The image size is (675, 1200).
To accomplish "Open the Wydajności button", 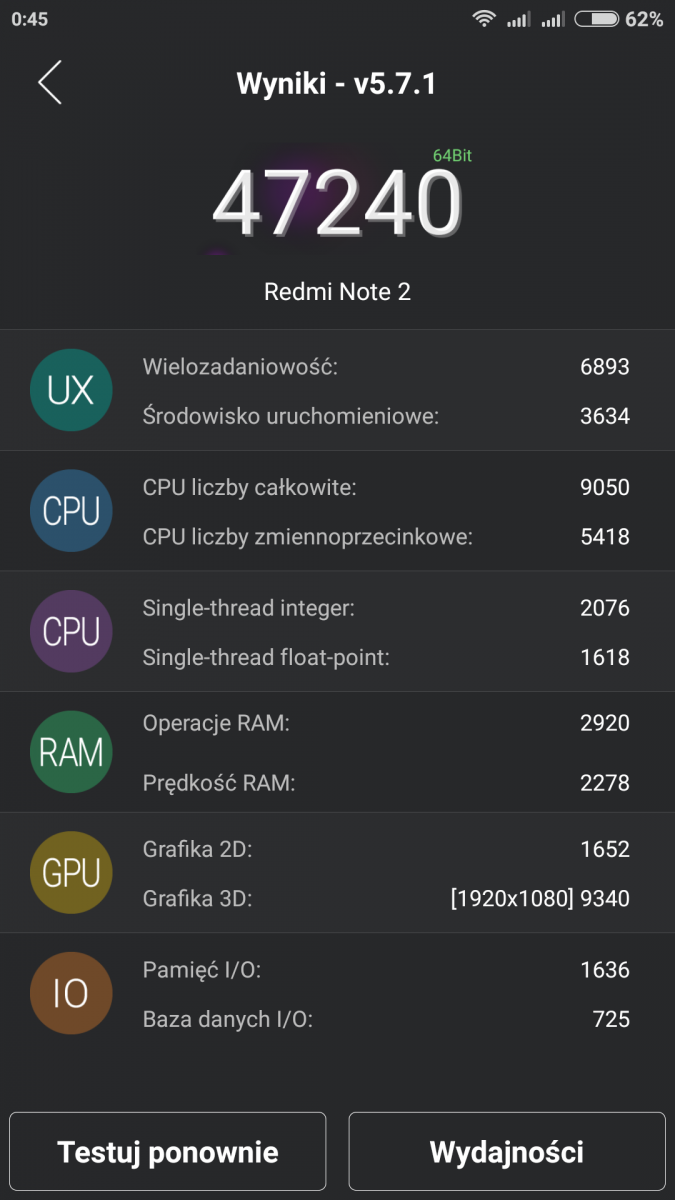I will (506, 1152).
